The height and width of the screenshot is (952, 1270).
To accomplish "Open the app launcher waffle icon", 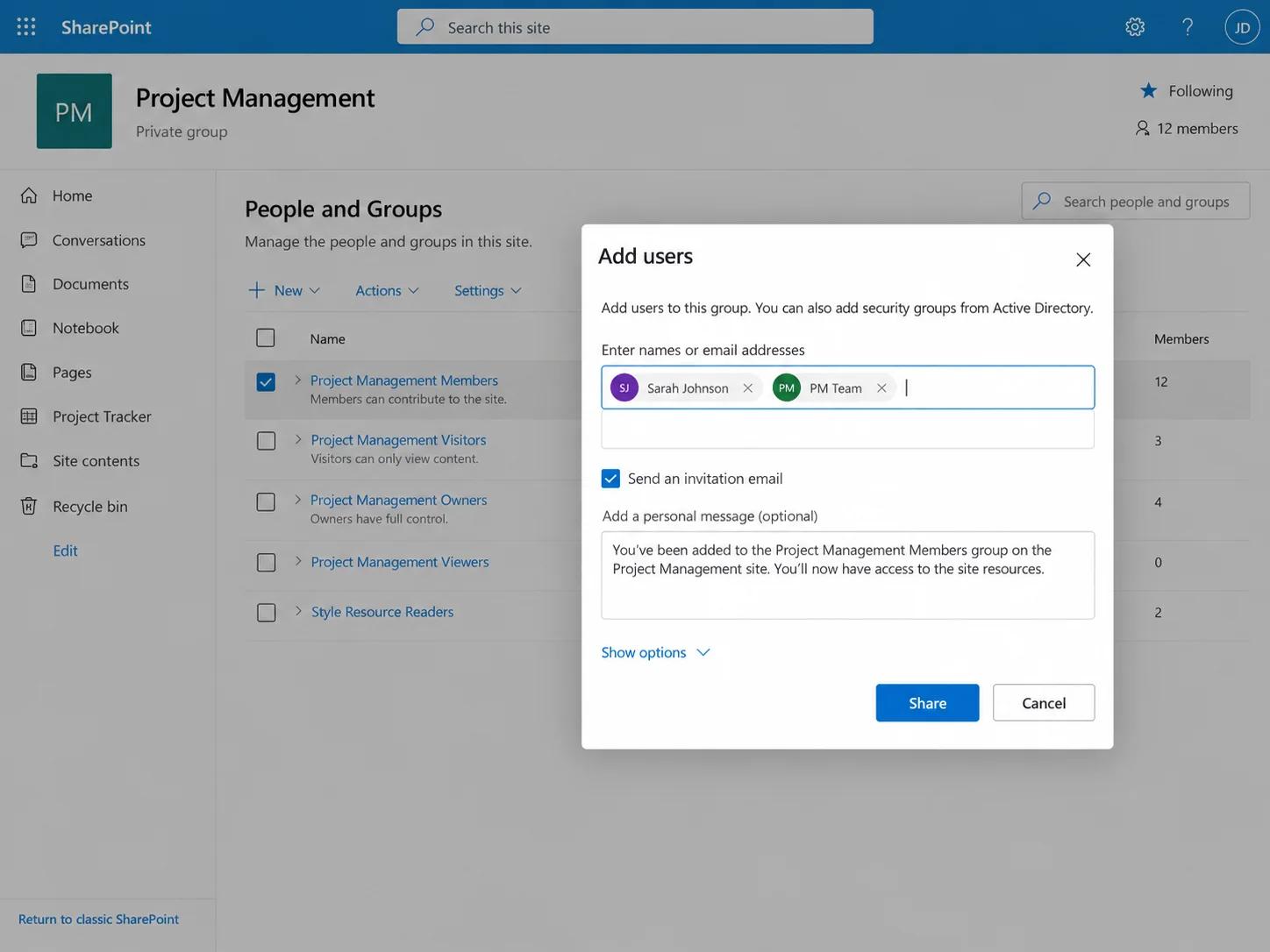I will point(26,26).
